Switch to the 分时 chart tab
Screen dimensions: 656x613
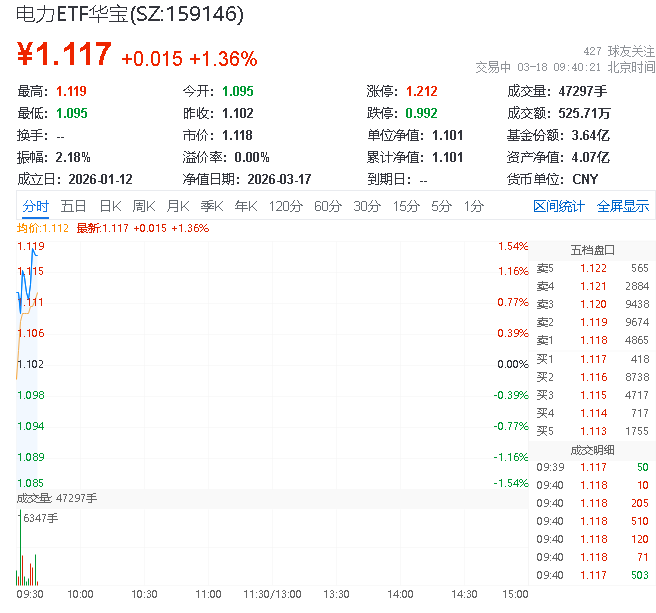click(x=36, y=206)
